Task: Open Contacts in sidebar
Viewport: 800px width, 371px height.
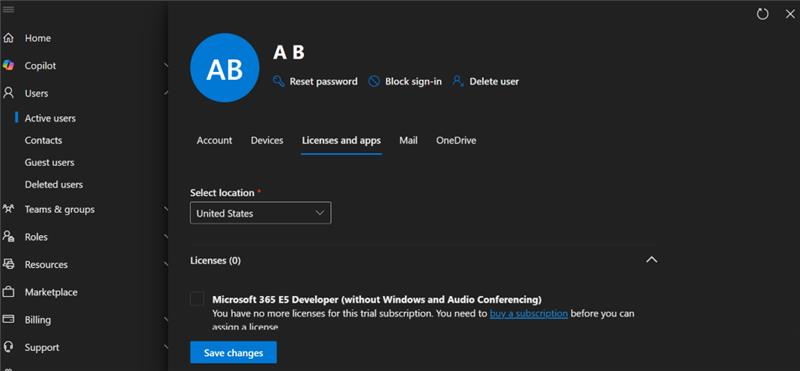Action: tap(43, 140)
